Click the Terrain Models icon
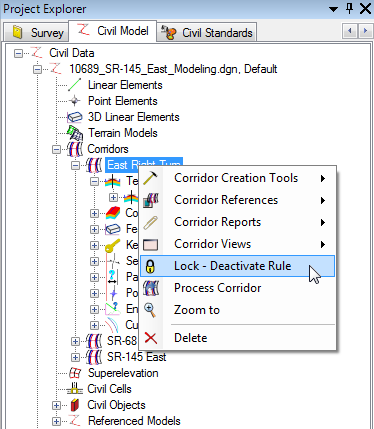The image size is (374, 429). tap(75, 133)
